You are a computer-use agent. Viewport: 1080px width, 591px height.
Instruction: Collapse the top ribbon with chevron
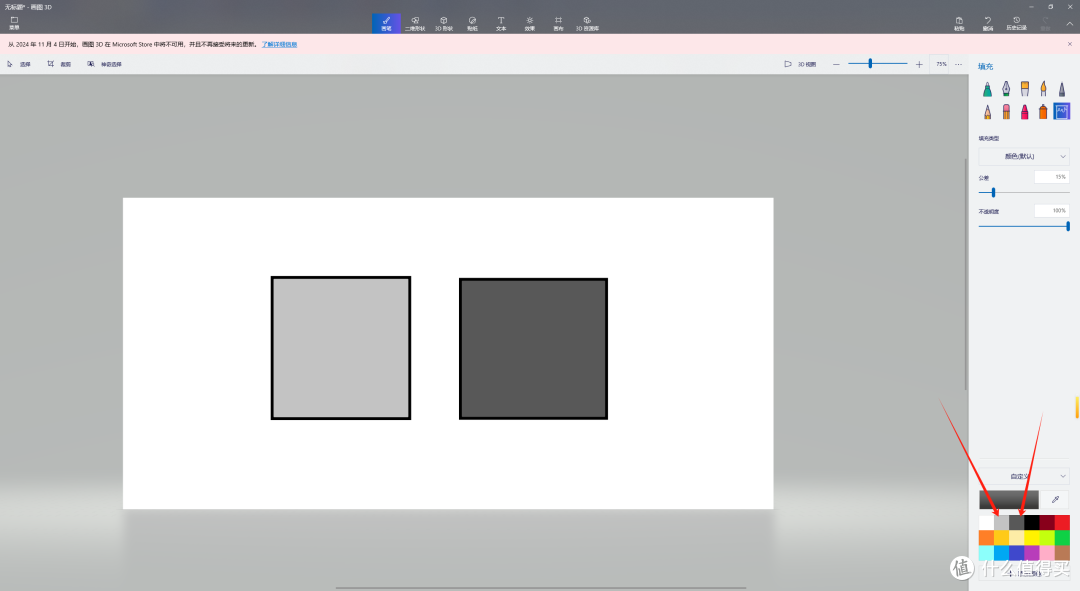[1070, 23]
